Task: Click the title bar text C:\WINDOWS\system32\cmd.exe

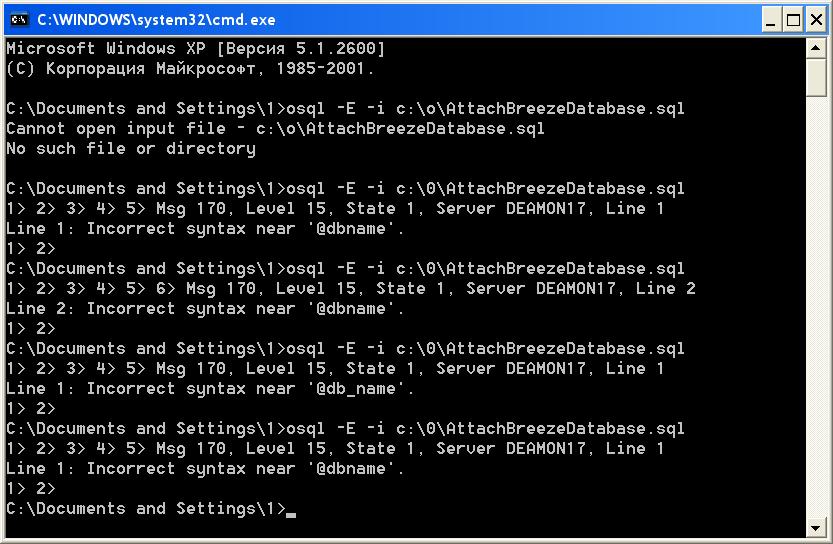Action: 156,20
